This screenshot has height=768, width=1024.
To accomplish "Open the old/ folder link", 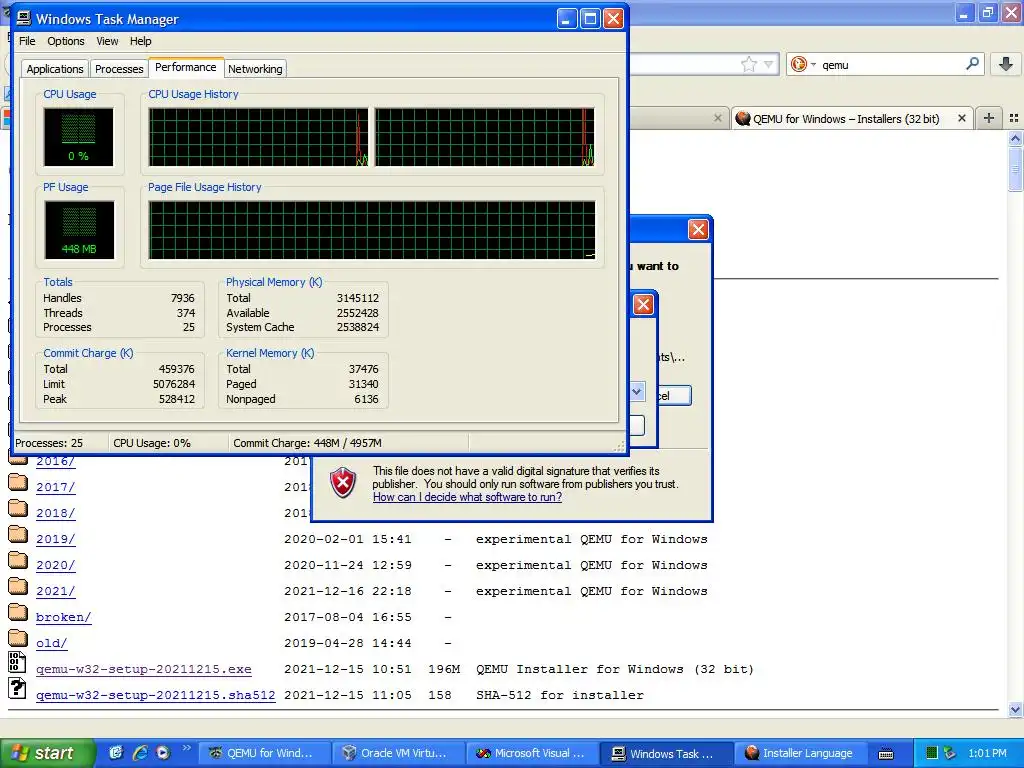I will tap(52, 643).
